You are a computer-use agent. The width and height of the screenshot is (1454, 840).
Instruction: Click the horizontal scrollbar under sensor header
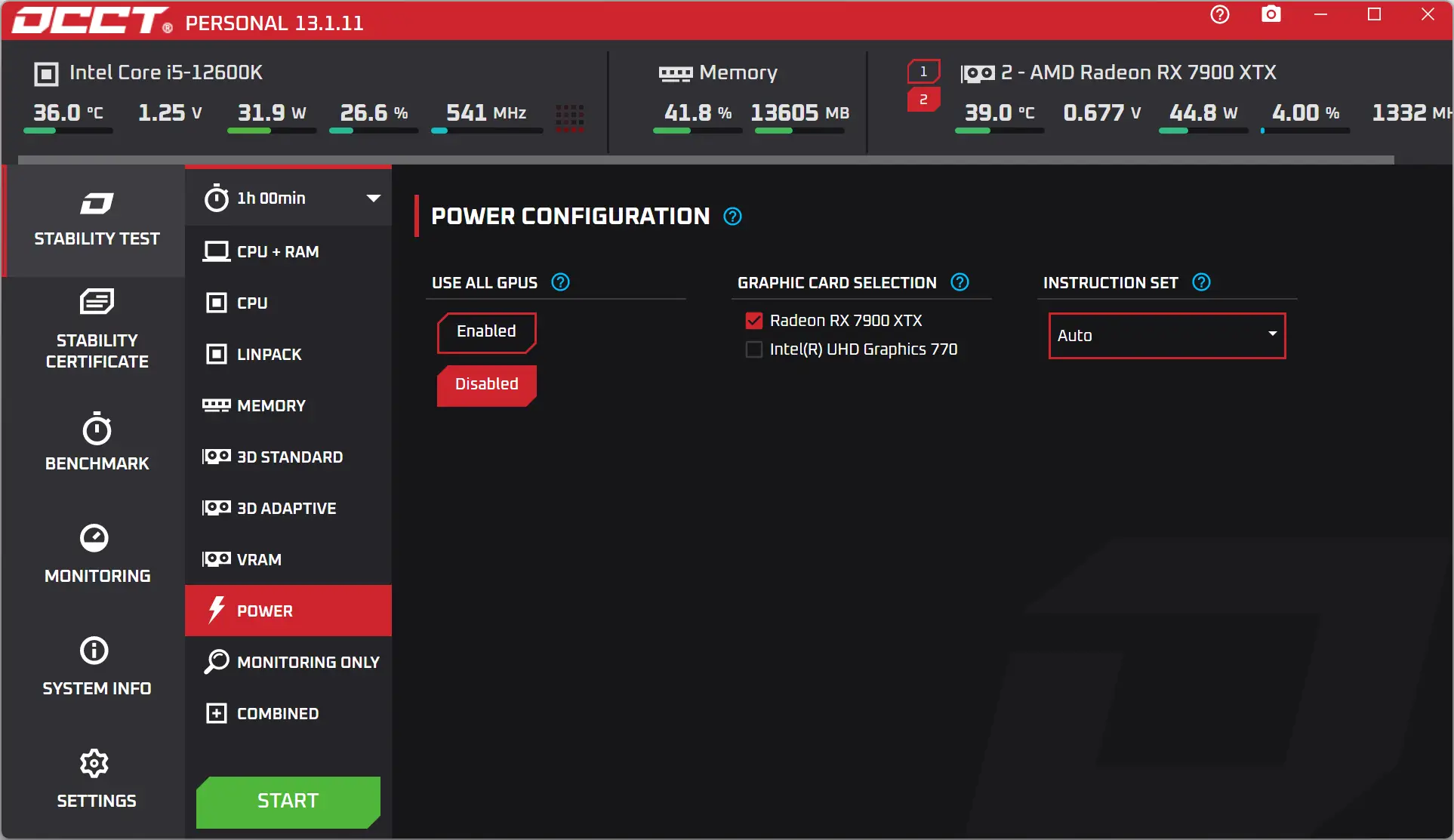point(706,160)
